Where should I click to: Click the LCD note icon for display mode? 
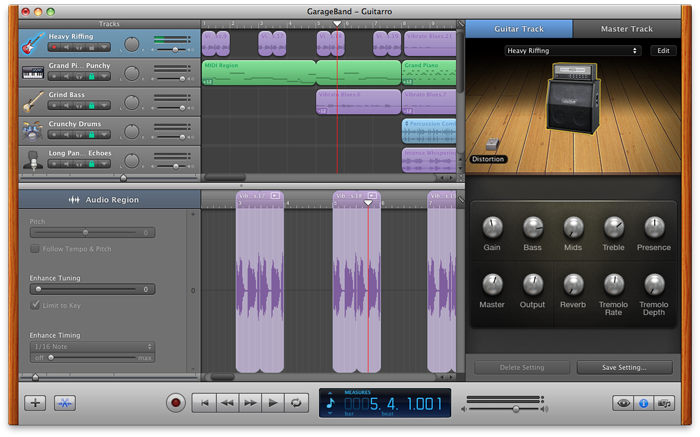pos(330,403)
